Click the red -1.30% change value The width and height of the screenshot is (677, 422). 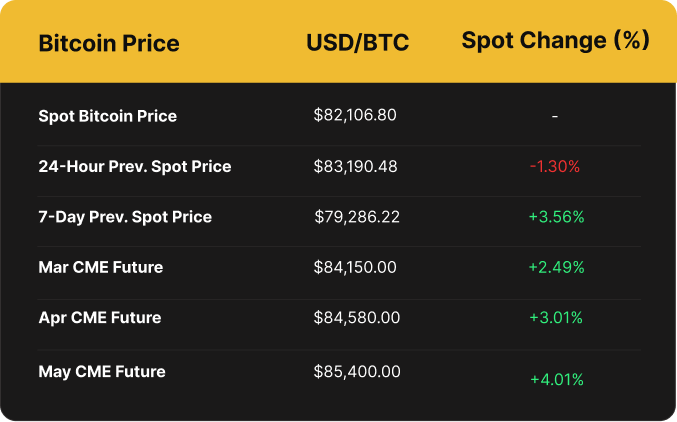(x=555, y=167)
